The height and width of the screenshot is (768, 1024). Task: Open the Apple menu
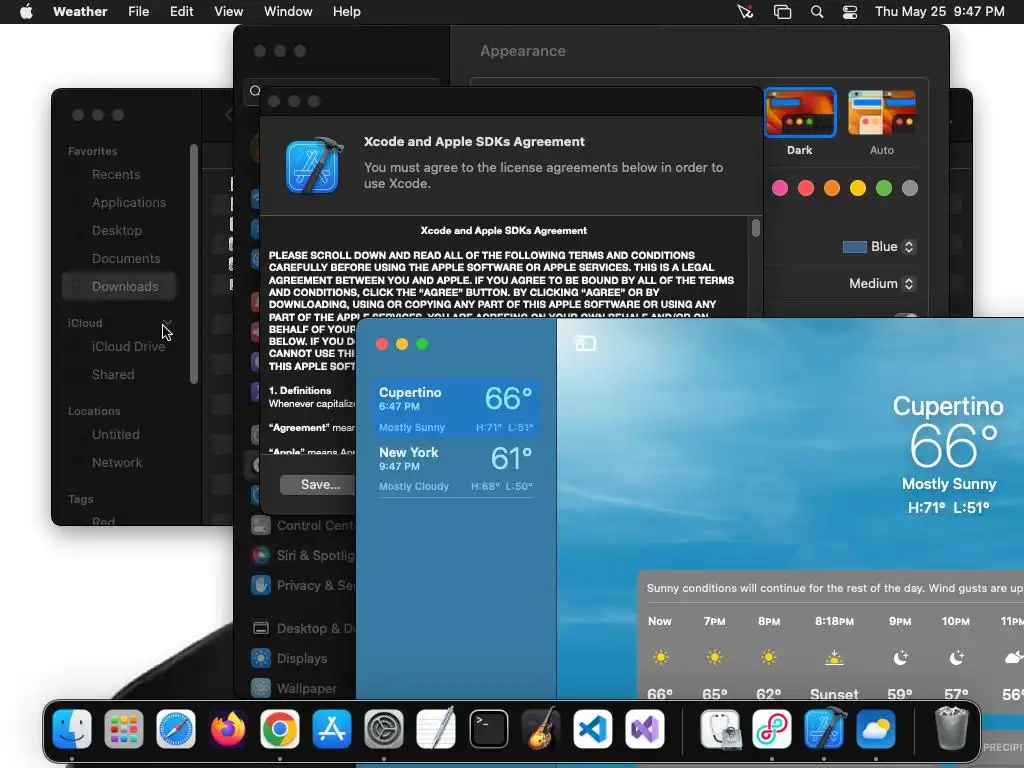pos(26,12)
